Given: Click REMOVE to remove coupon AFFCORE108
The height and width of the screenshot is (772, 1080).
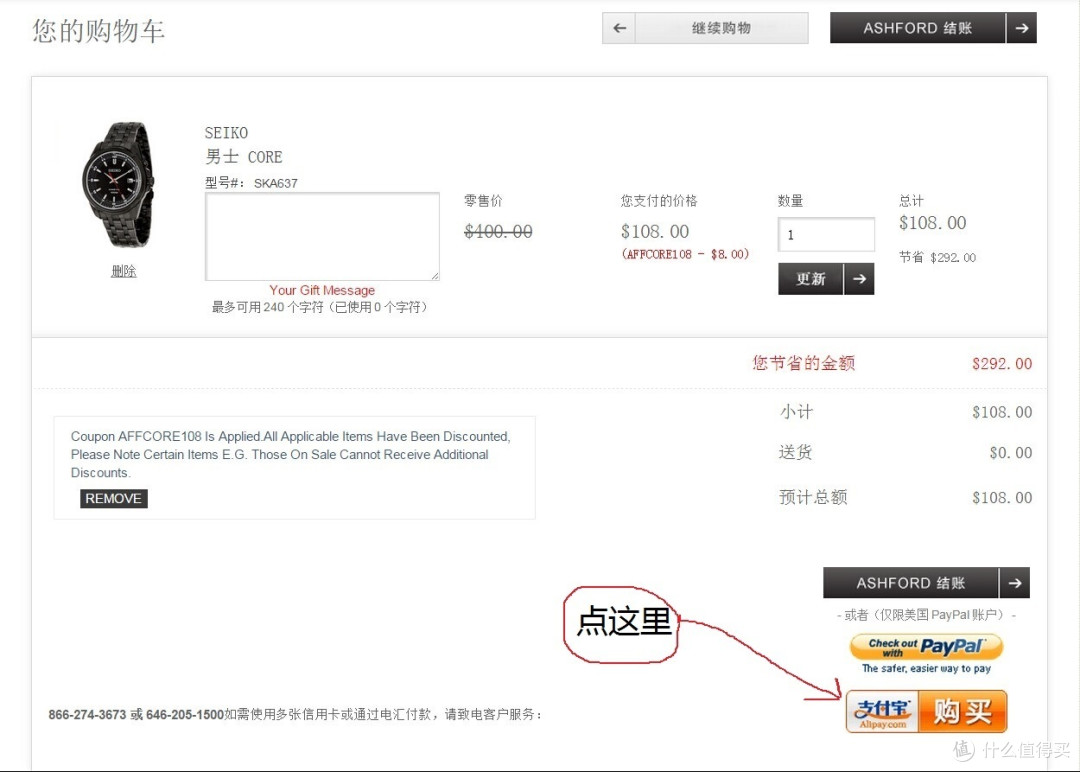Looking at the screenshot, I should click(x=114, y=499).
